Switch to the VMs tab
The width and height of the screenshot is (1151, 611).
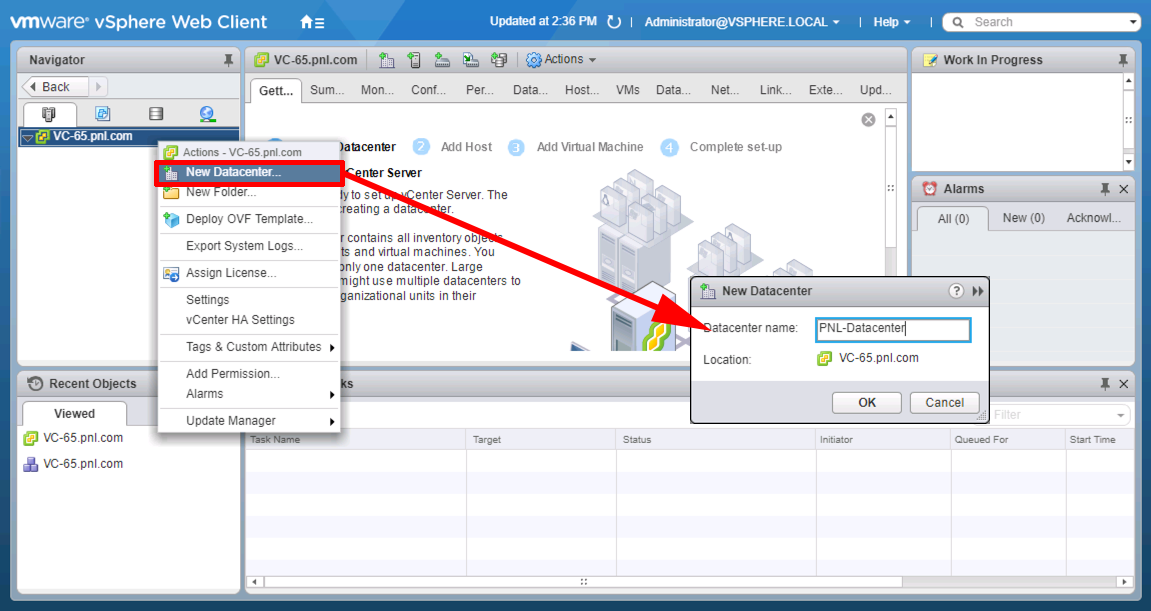pos(628,90)
